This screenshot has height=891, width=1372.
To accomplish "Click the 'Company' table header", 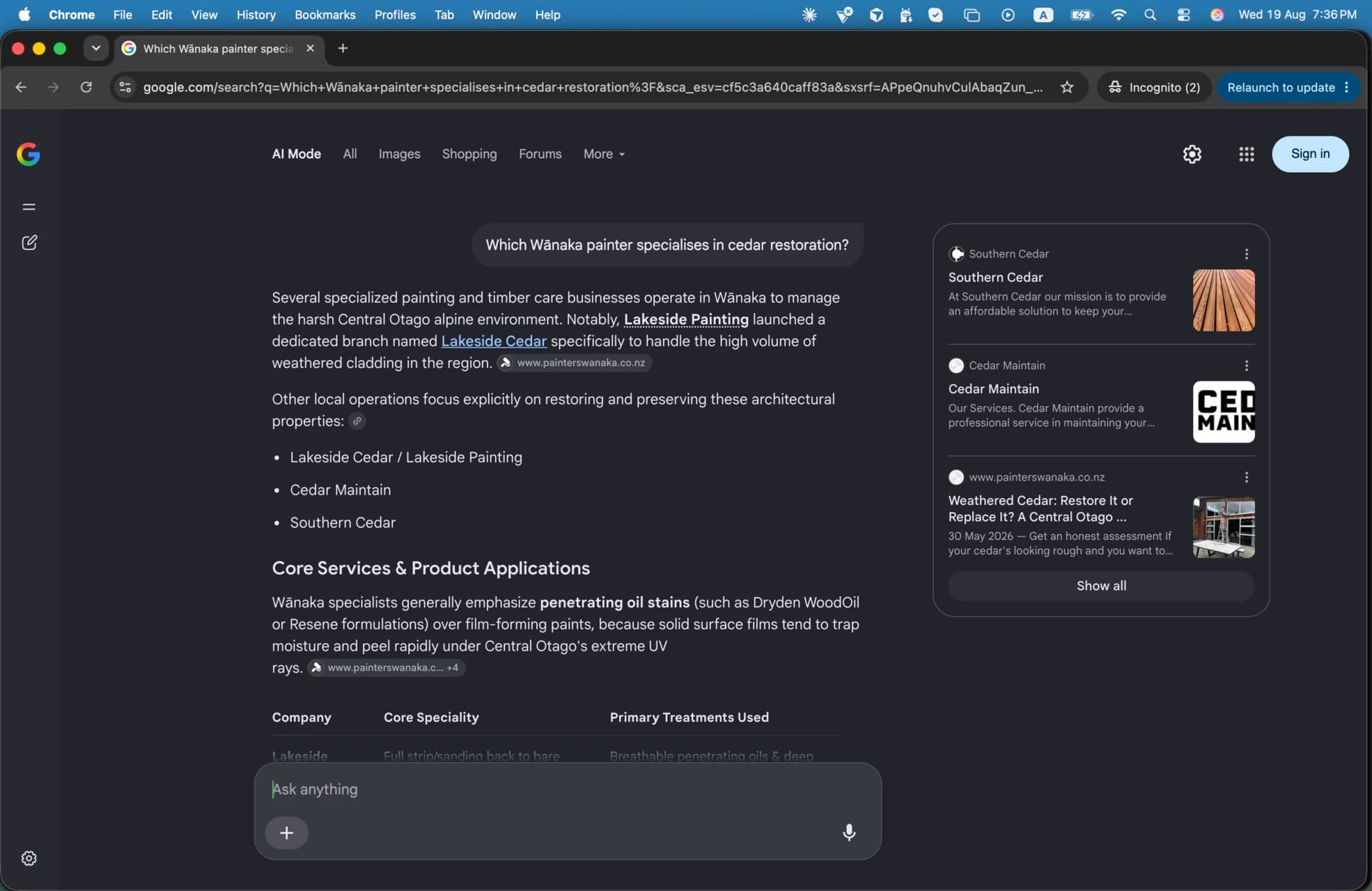I will pos(302,718).
